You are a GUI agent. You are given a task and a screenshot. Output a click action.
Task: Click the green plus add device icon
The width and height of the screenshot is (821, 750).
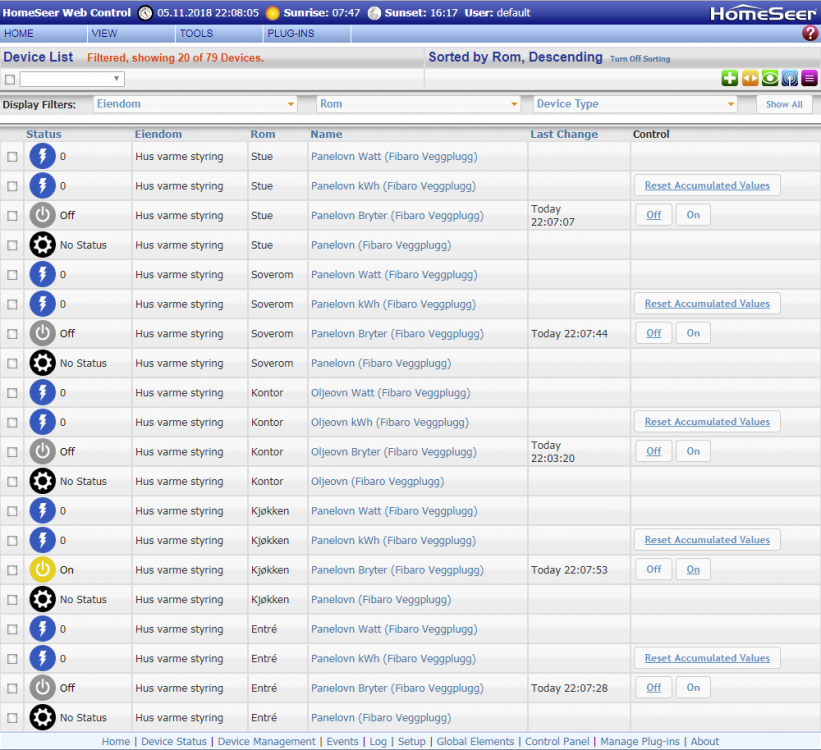click(730, 79)
